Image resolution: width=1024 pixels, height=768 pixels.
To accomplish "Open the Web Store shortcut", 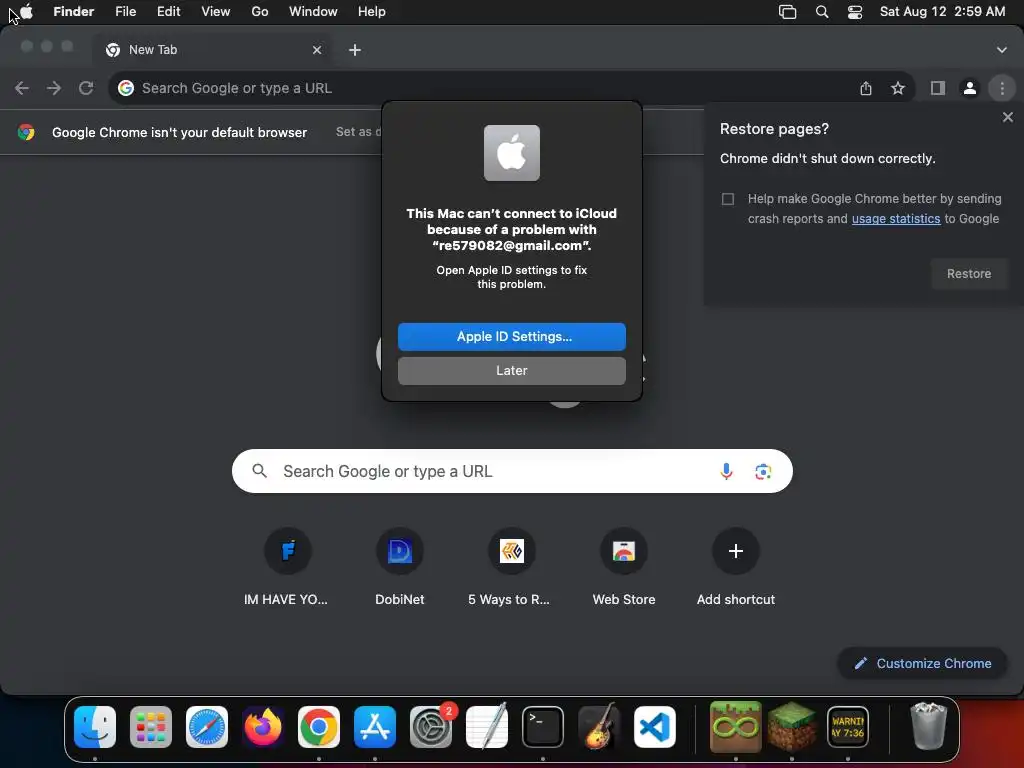I will coord(624,567).
